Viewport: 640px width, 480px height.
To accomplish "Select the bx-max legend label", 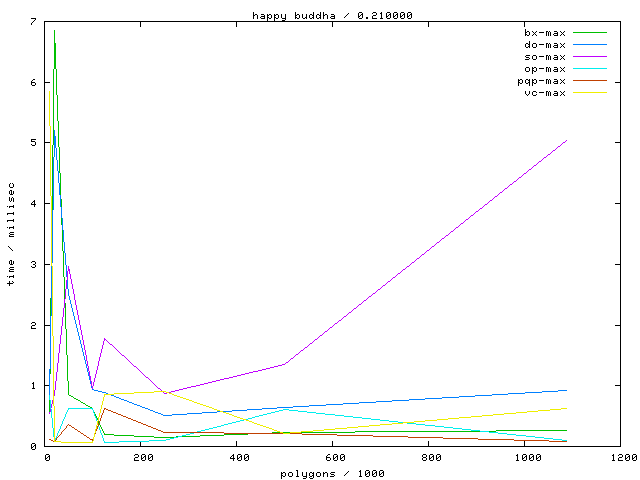I will coord(545,33).
